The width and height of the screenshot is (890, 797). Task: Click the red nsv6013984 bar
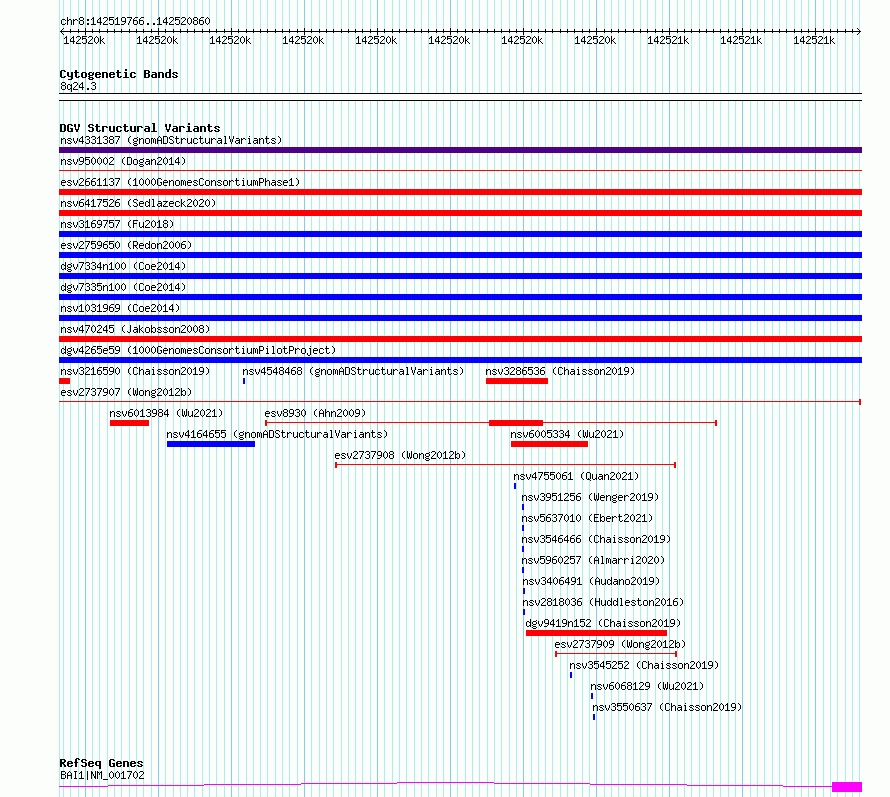(x=129, y=423)
